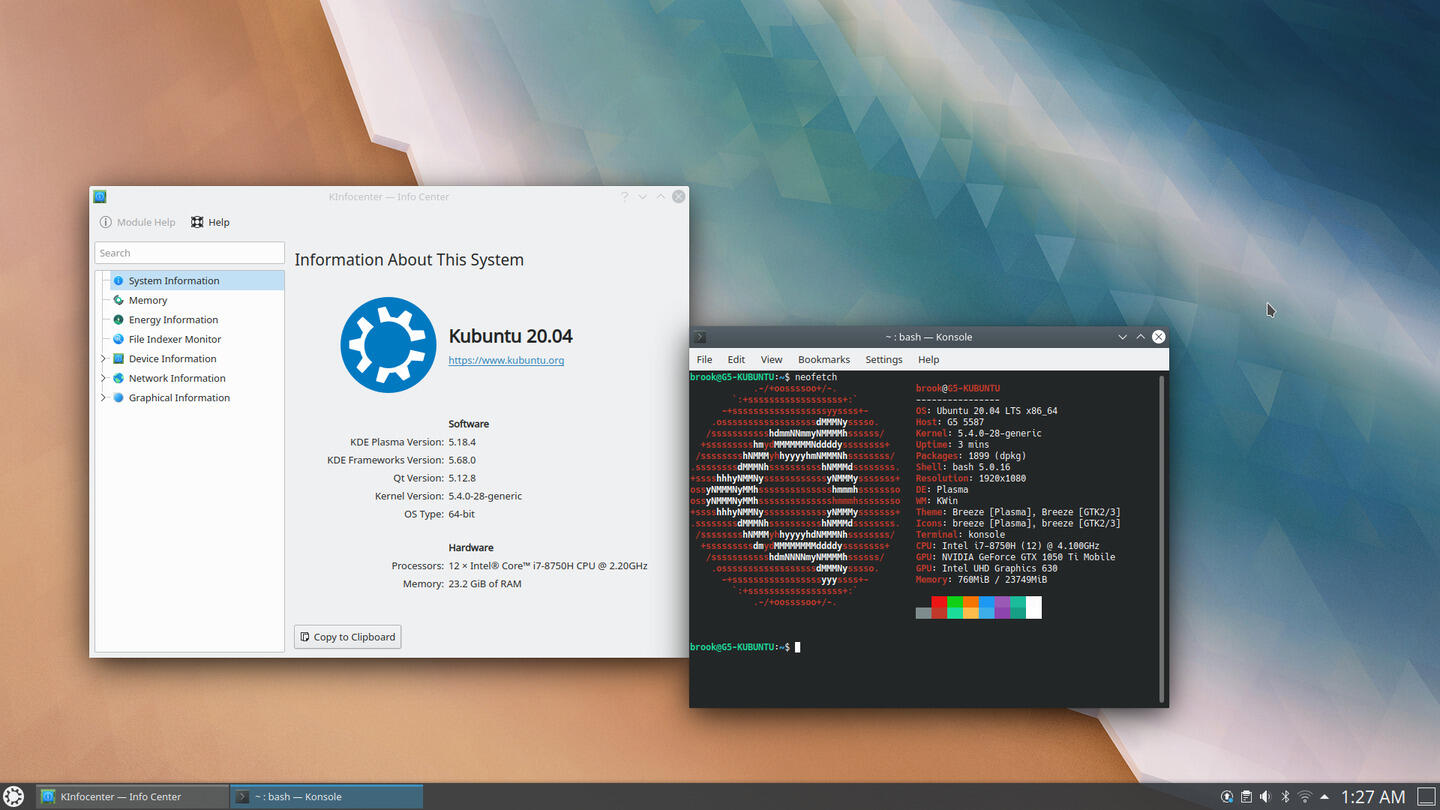1440x810 pixels.
Task: Click the 'Terminal: konsole' line
Action: 961,534
